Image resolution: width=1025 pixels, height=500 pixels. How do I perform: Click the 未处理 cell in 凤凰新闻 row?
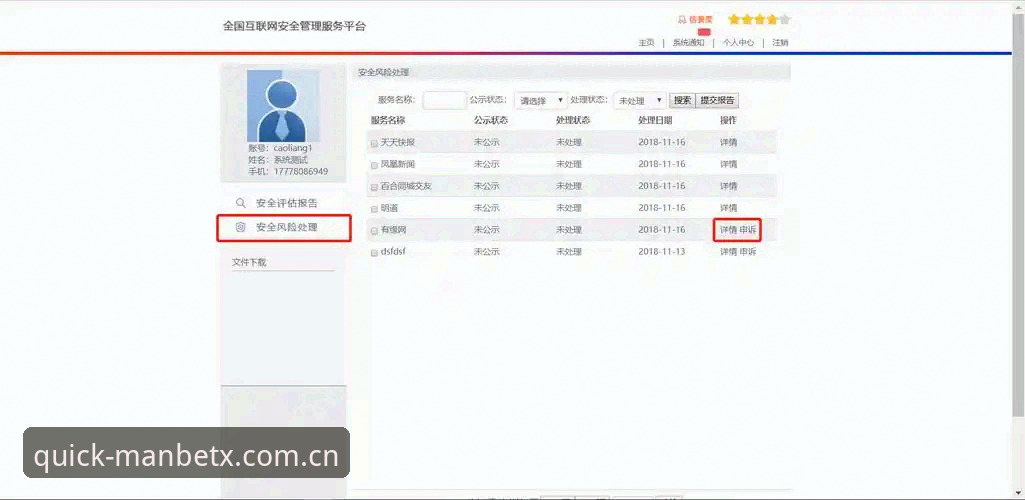coord(569,164)
